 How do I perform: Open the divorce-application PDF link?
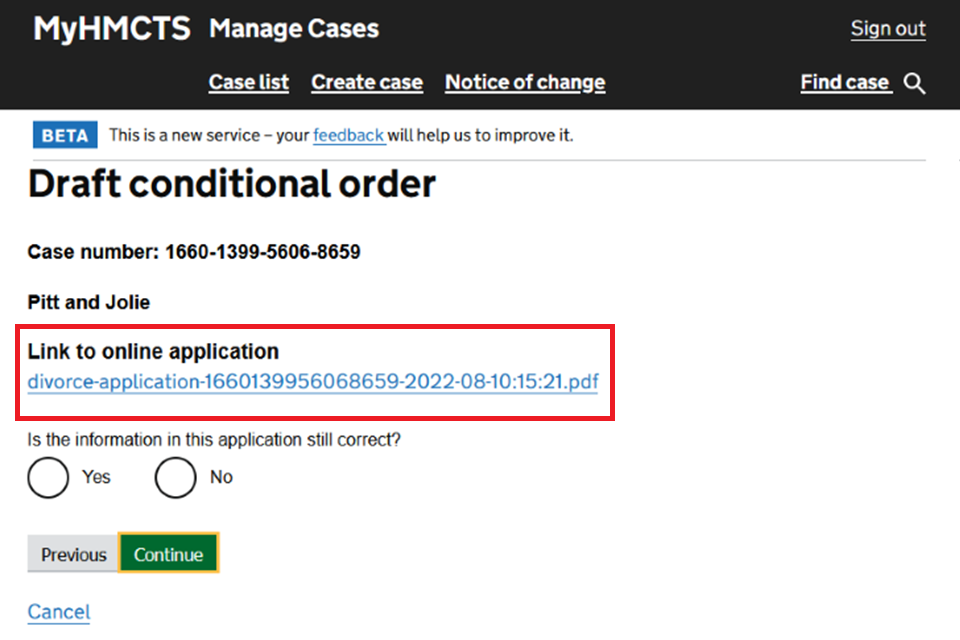coord(313,381)
